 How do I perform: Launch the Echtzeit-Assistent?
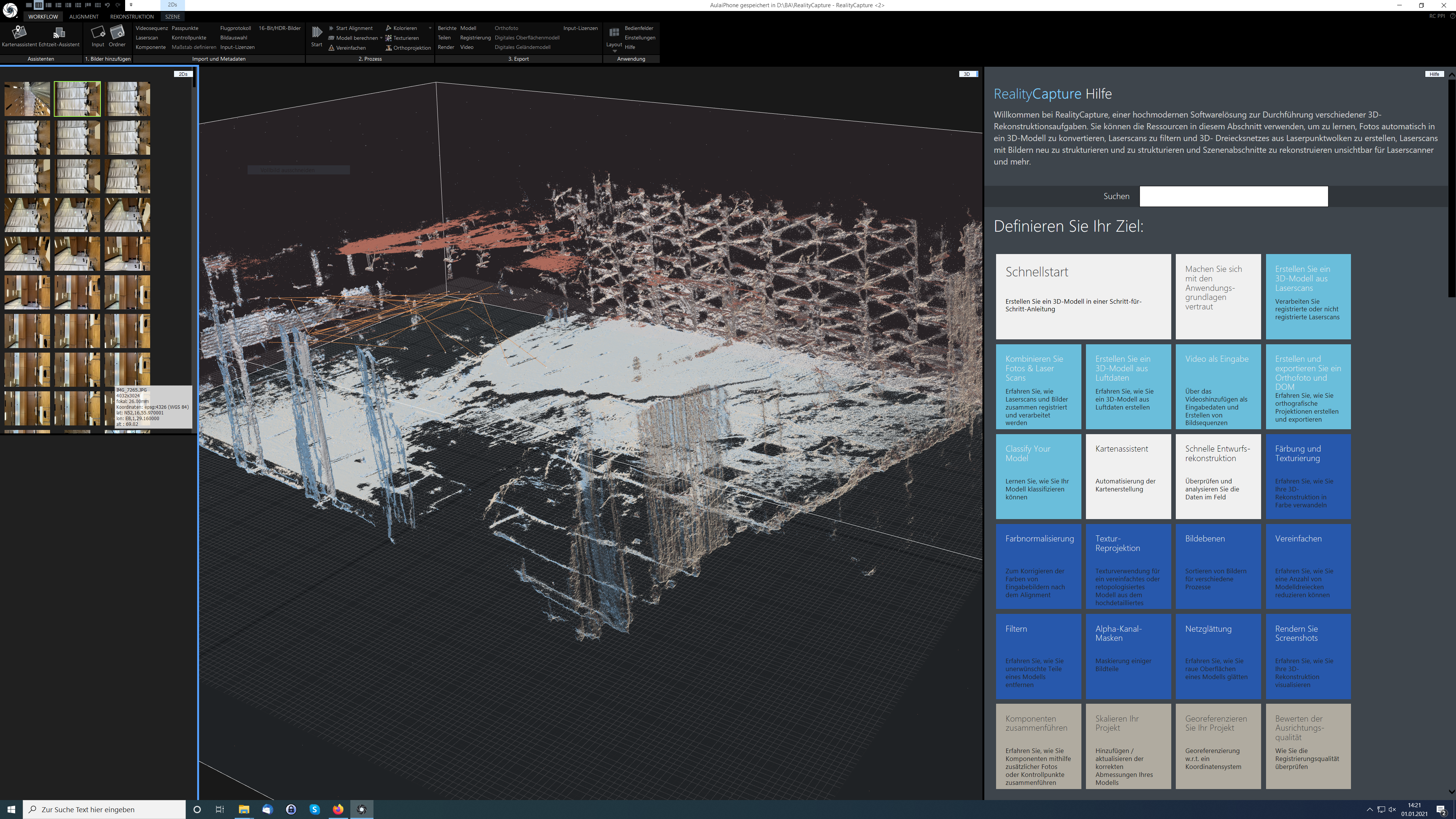(x=59, y=36)
